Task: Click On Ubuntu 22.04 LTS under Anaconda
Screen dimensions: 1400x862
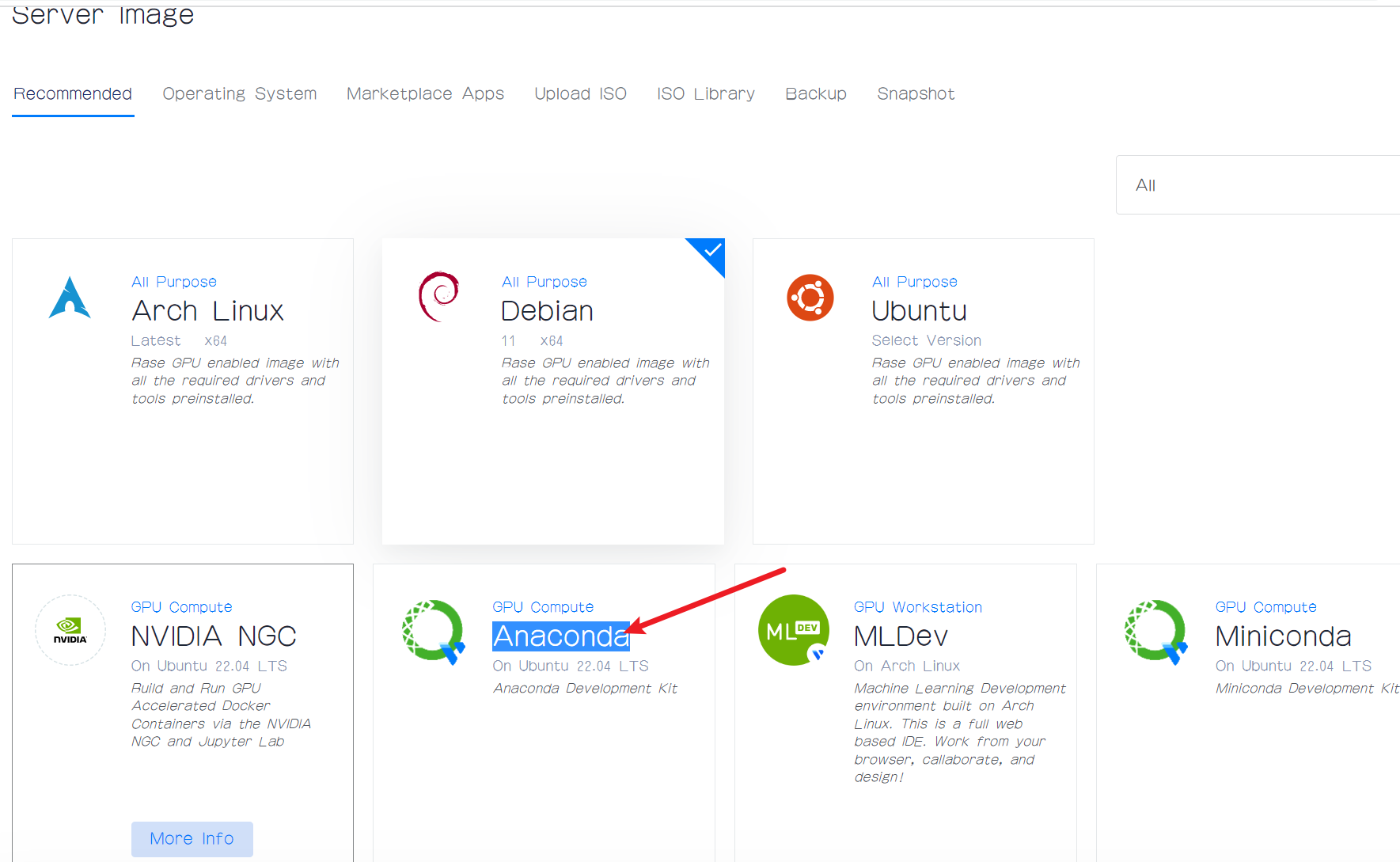Action: pyautogui.click(x=571, y=666)
